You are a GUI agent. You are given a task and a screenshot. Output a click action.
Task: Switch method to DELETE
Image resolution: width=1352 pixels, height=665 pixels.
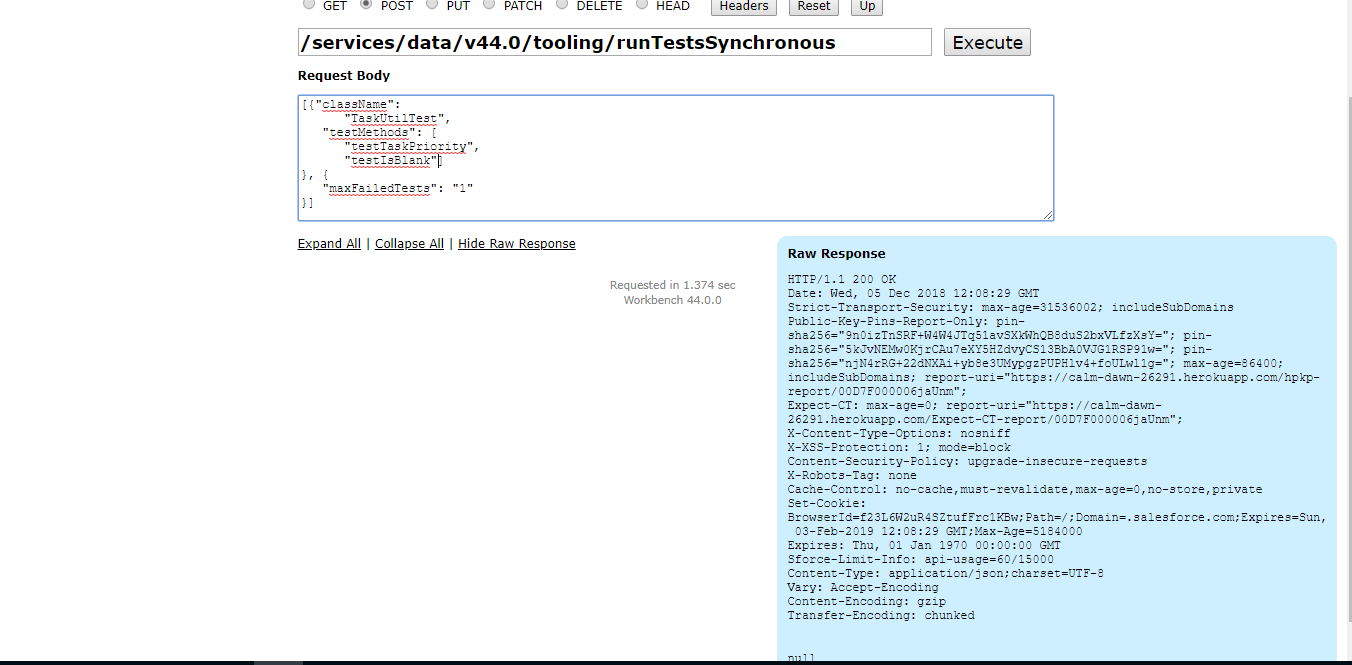(562, 5)
